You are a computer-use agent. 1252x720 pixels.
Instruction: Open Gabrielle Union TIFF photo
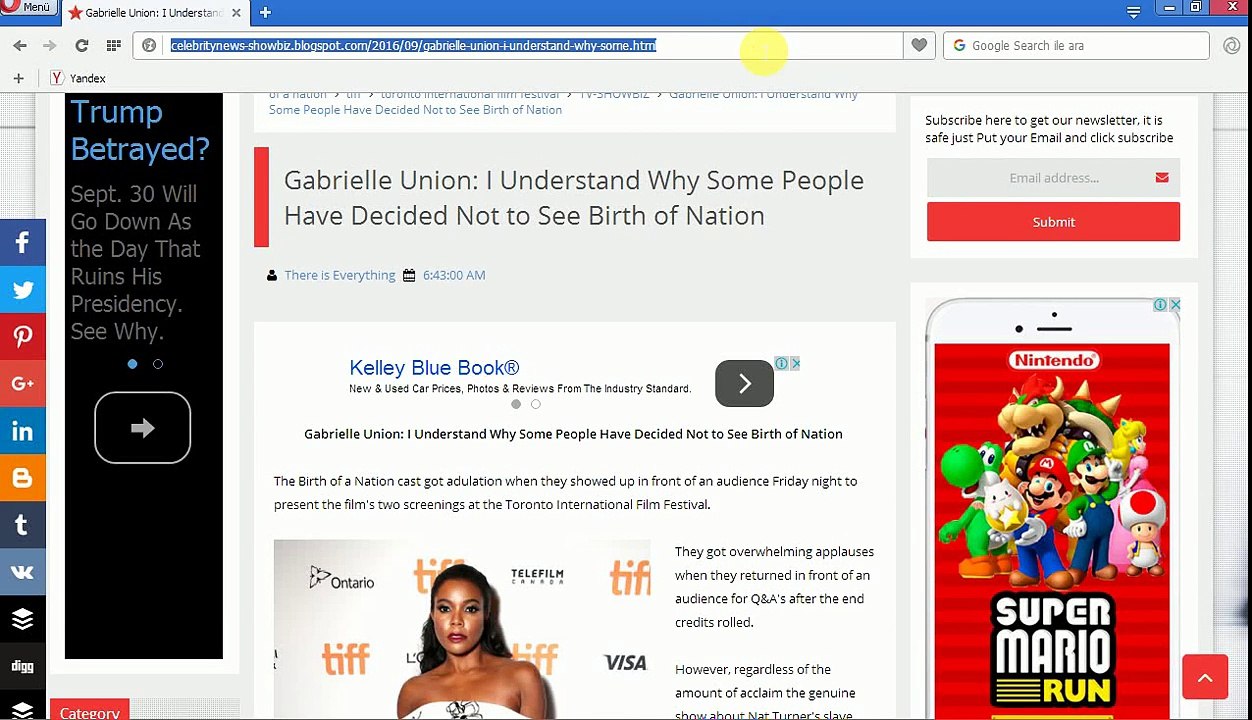coord(462,630)
